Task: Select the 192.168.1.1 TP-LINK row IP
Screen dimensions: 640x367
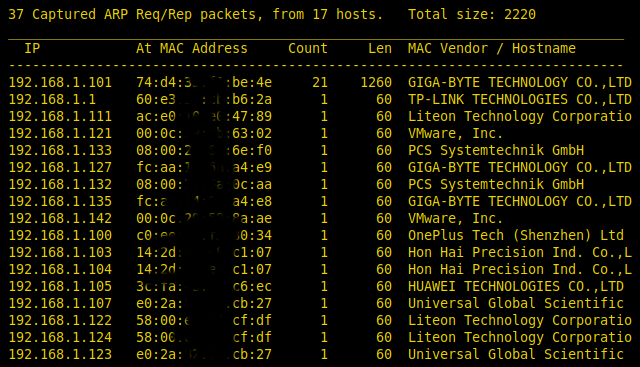Action: tap(52, 100)
